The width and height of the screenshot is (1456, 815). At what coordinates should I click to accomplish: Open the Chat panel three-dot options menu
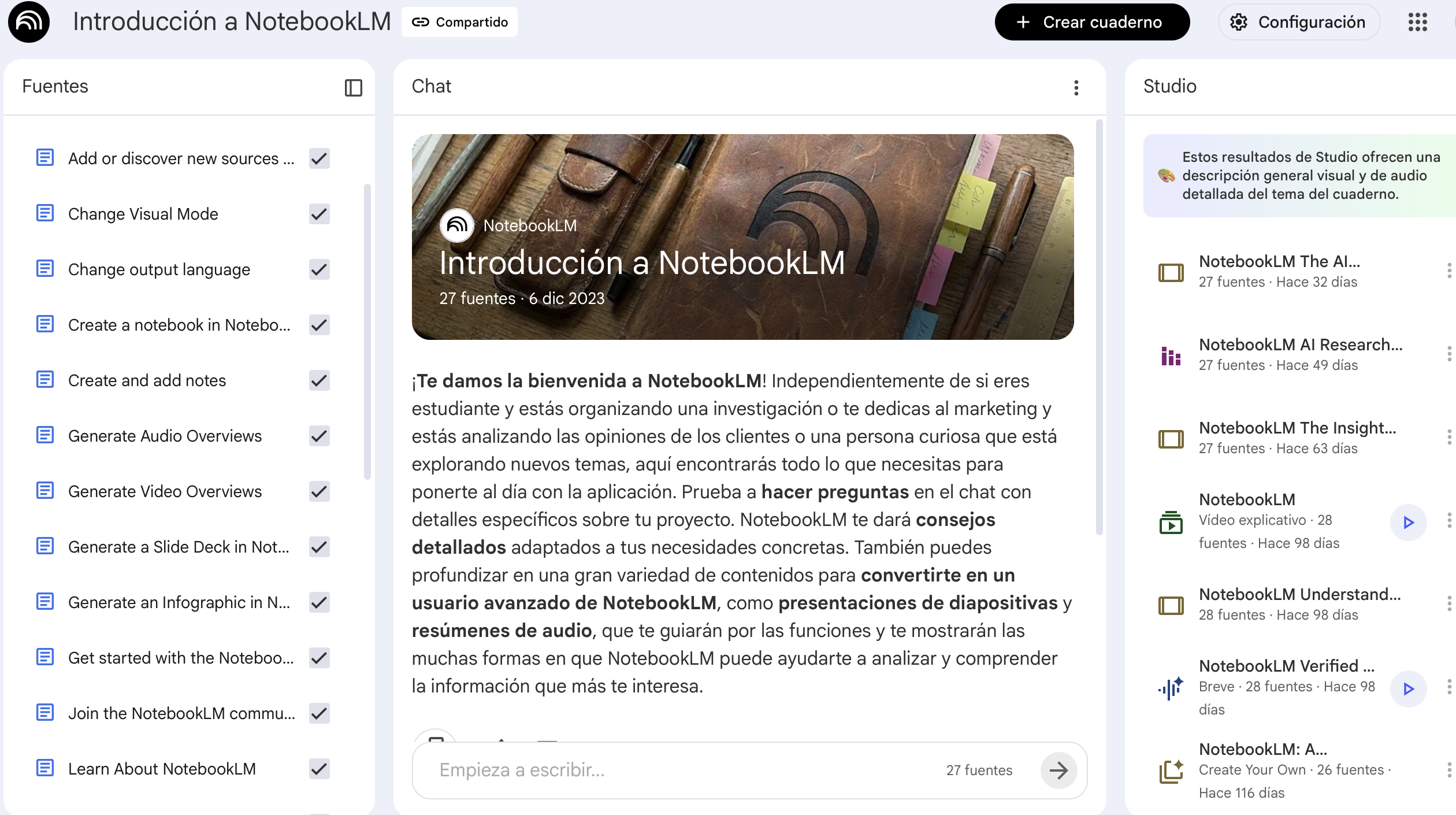tap(1076, 88)
